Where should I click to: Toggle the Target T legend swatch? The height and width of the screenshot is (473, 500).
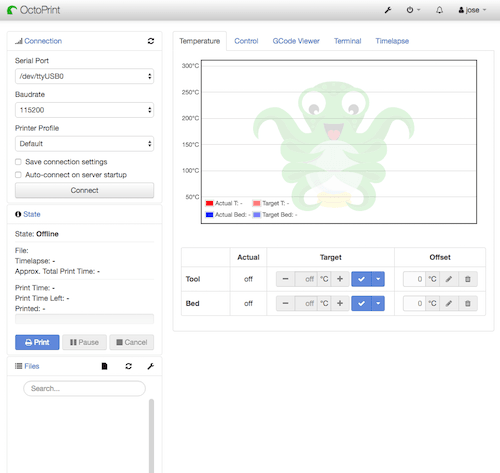257,203
